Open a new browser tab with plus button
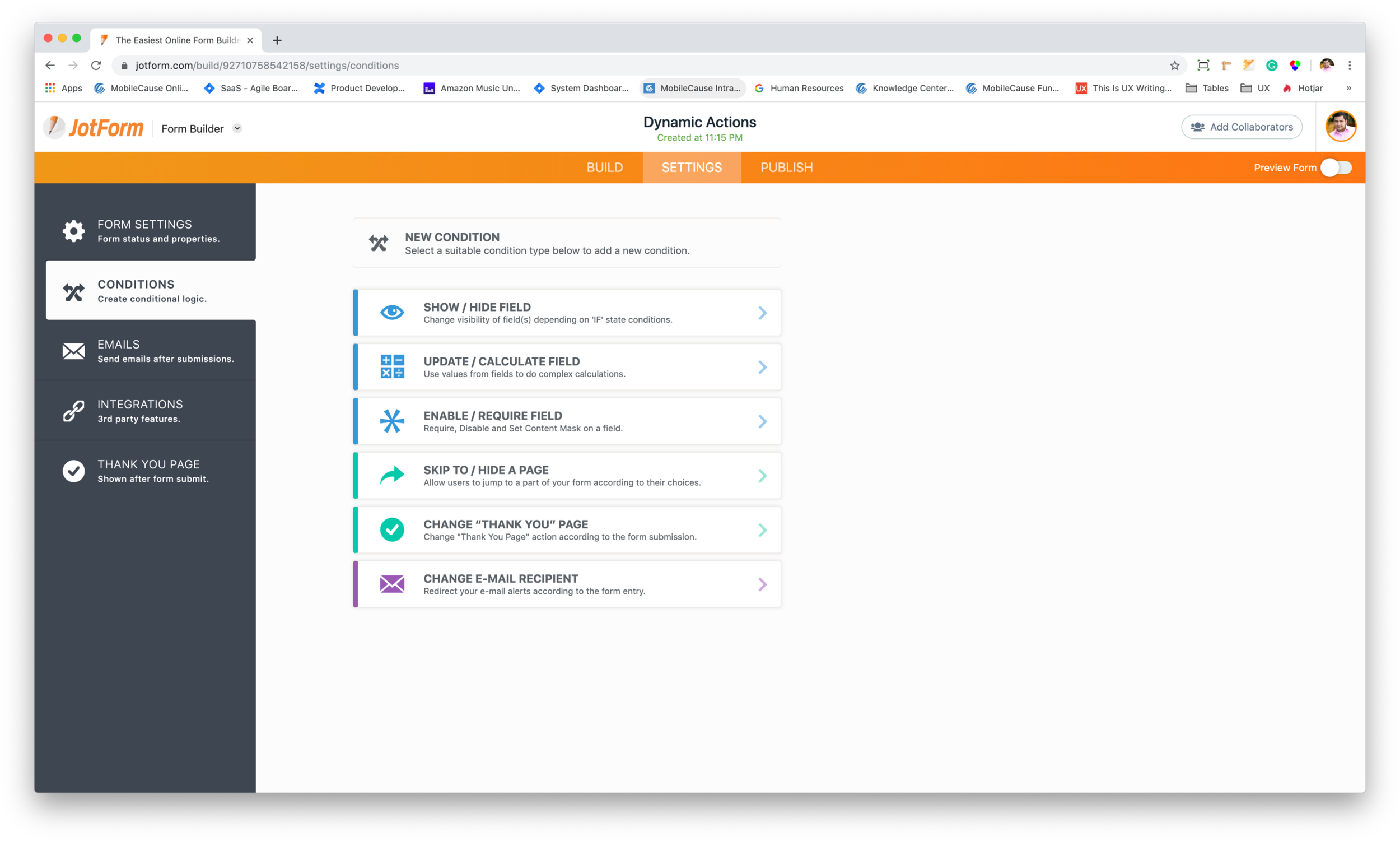 (x=277, y=40)
